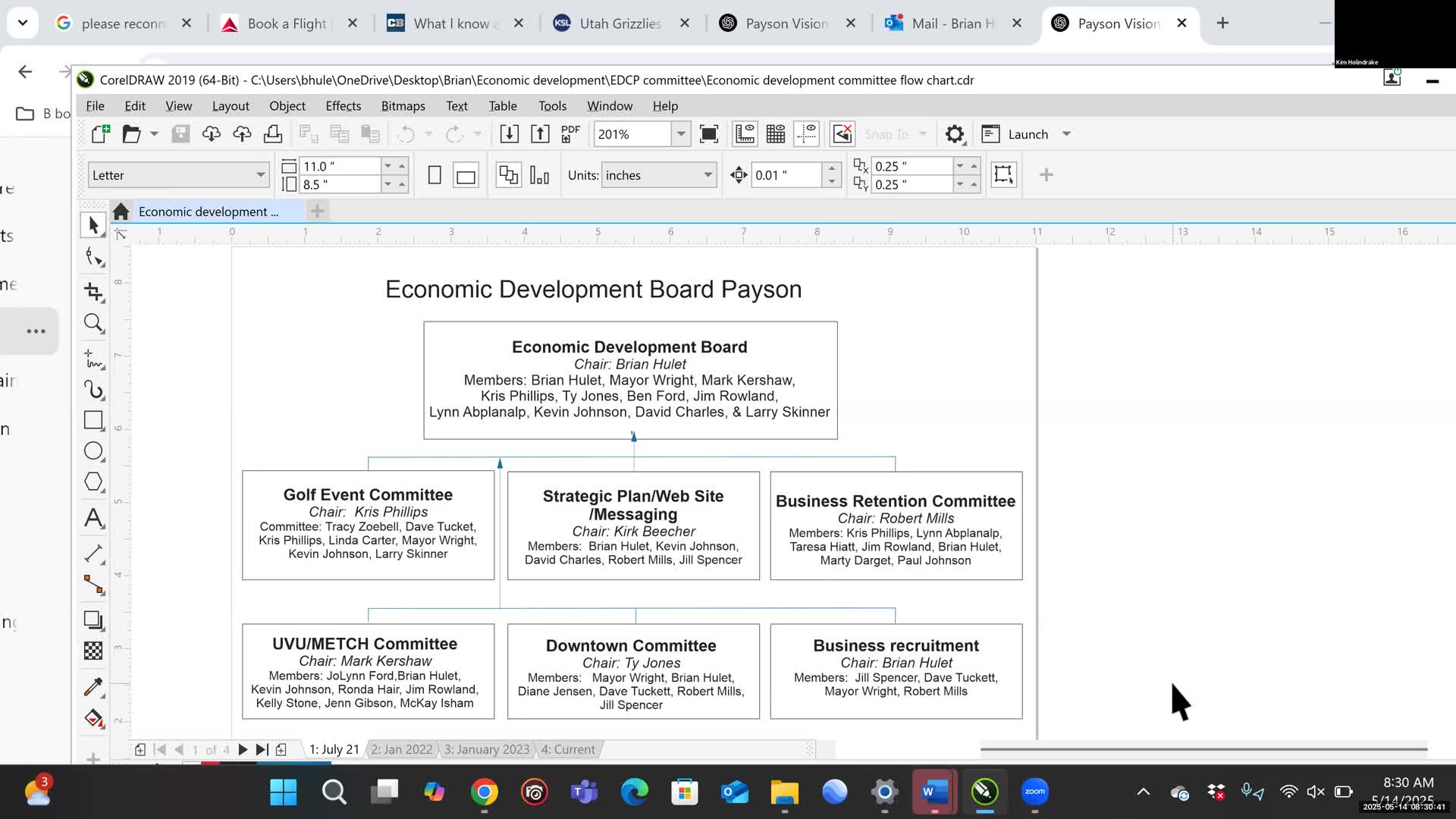The width and height of the screenshot is (1456, 819).
Task: Toggle show rulers
Action: point(745,134)
